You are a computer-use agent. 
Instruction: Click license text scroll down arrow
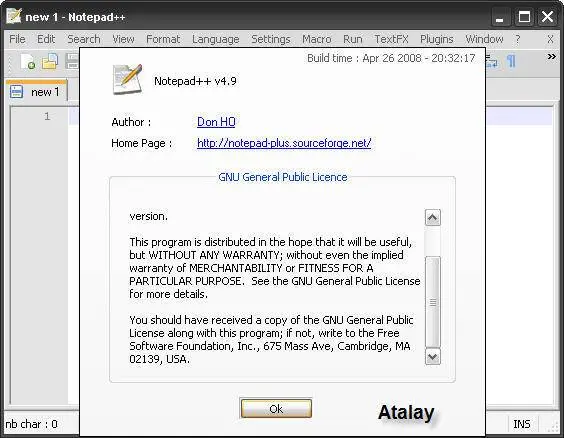coord(432,357)
